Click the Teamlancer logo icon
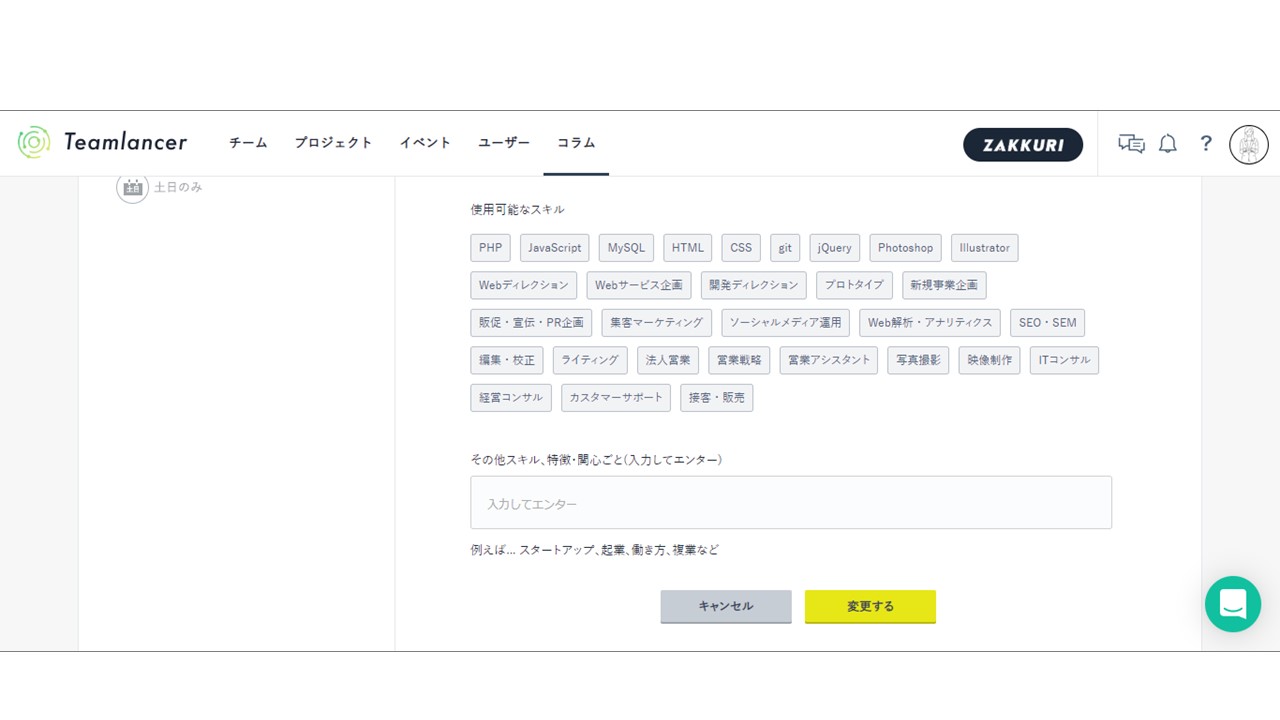Screen dimensions: 1280x720 [34, 143]
